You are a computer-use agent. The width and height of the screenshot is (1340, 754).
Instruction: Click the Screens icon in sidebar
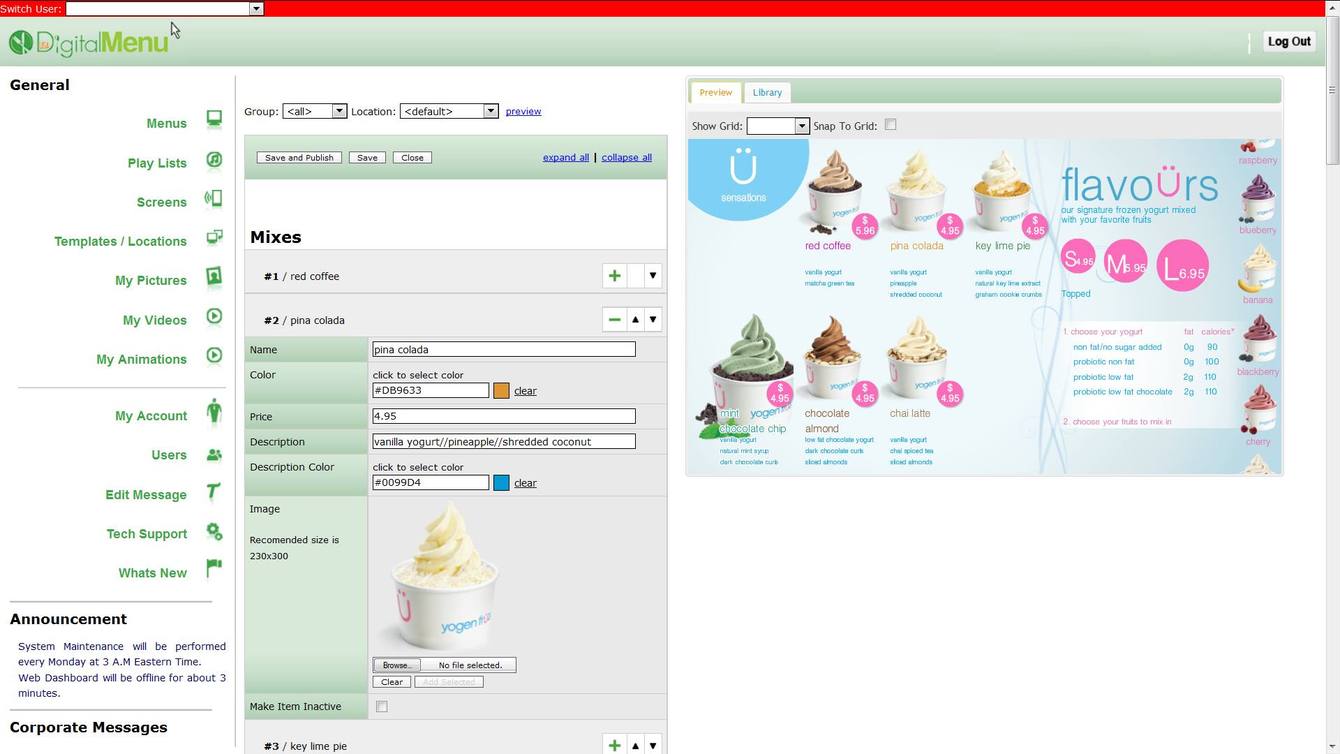click(214, 199)
